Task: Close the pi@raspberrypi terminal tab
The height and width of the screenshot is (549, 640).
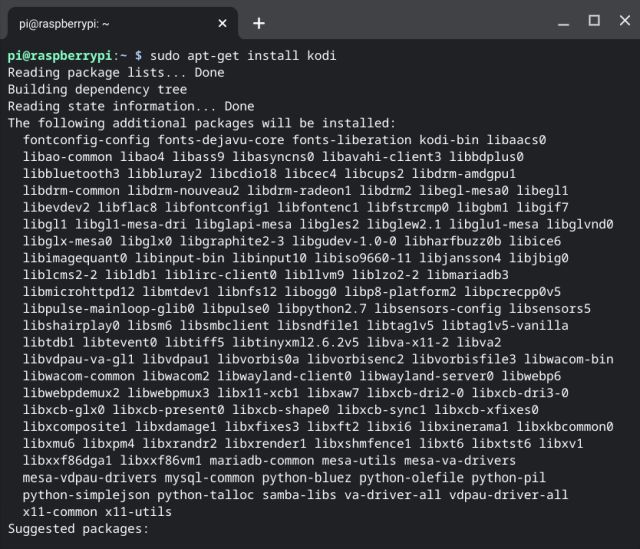Action: pyautogui.click(x=222, y=24)
